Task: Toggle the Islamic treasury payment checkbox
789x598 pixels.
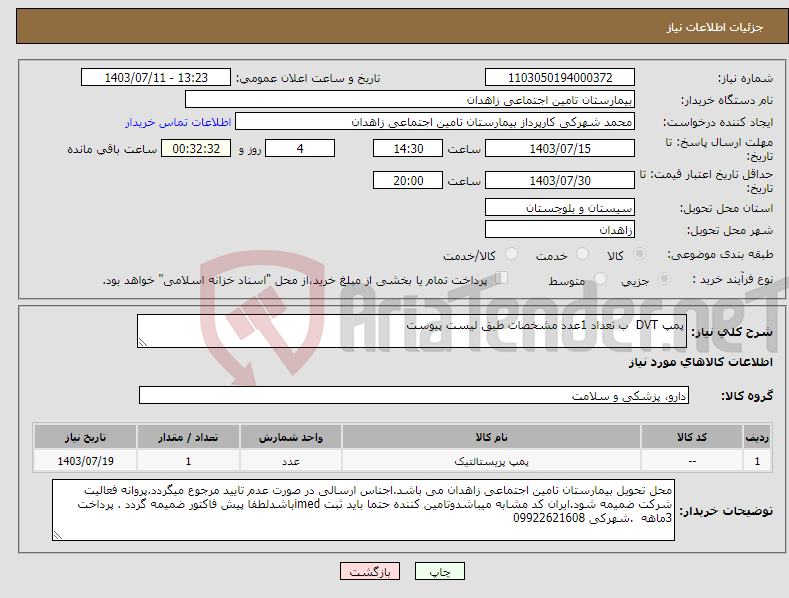Action: pos(502,278)
